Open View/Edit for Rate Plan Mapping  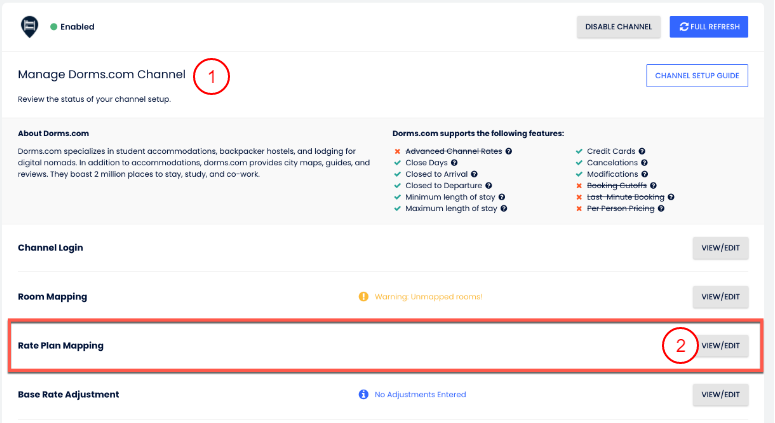coord(720,346)
